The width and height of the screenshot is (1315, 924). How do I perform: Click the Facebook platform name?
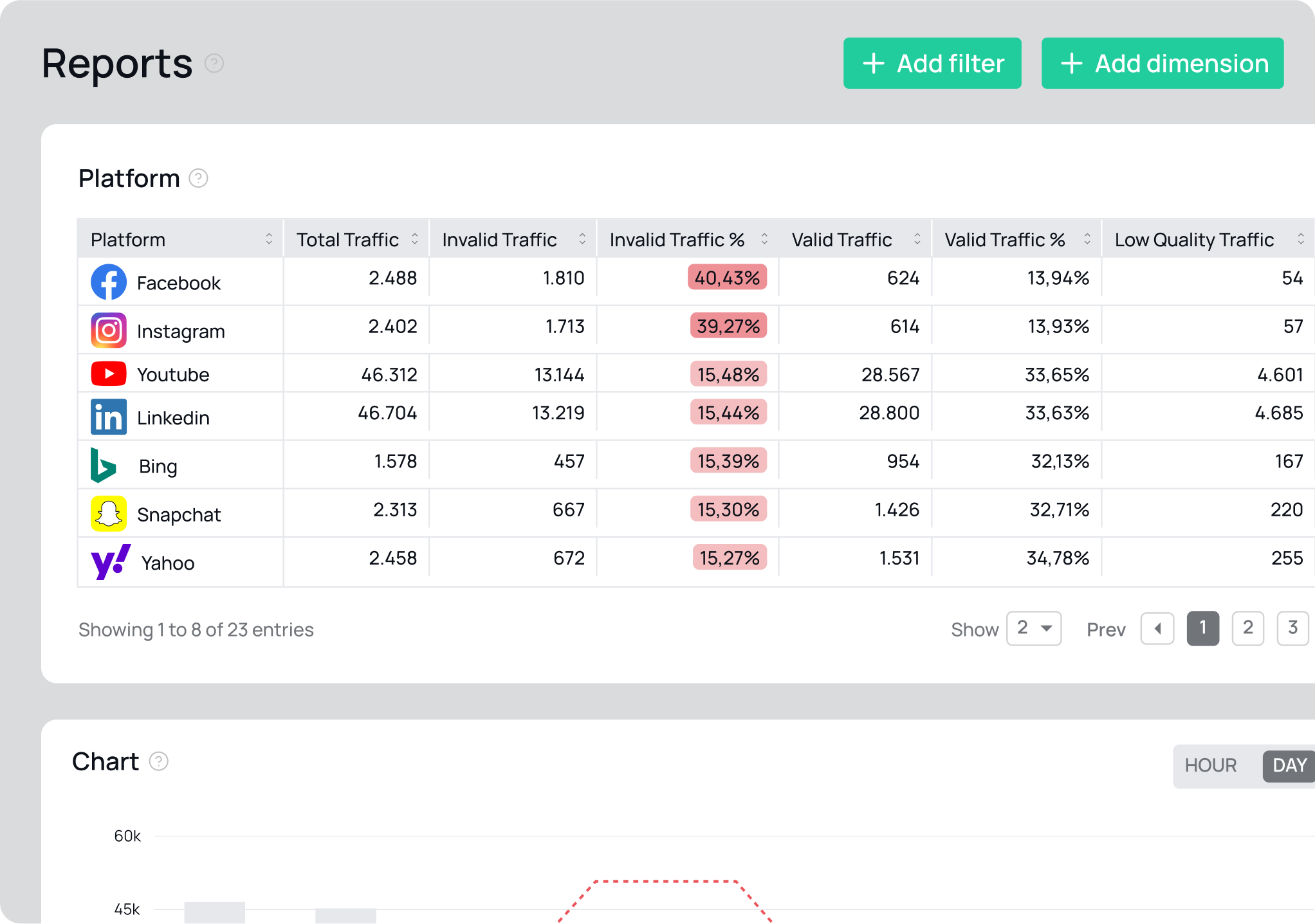click(179, 283)
